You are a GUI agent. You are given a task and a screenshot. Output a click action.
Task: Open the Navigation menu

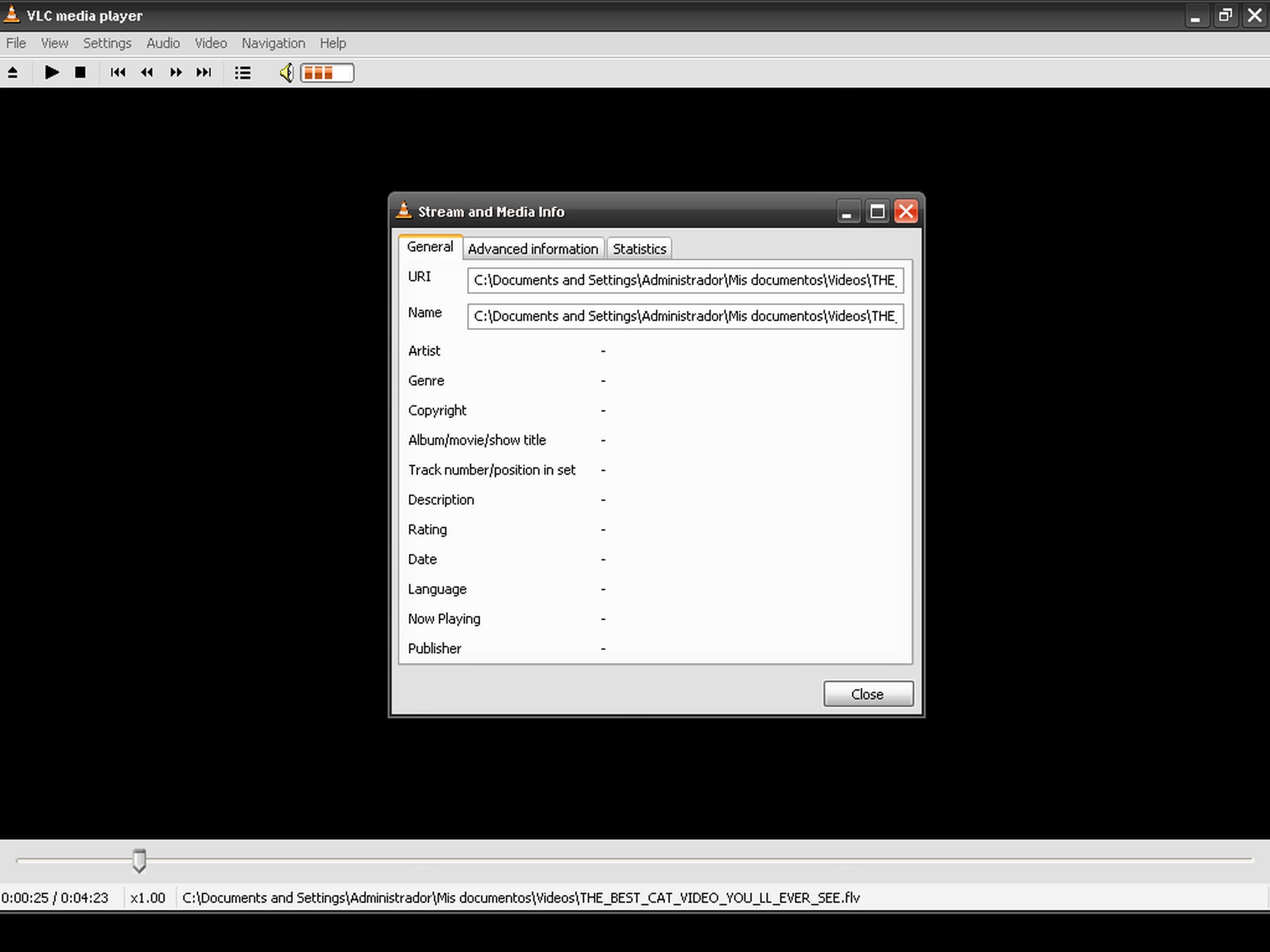tap(273, 44)
